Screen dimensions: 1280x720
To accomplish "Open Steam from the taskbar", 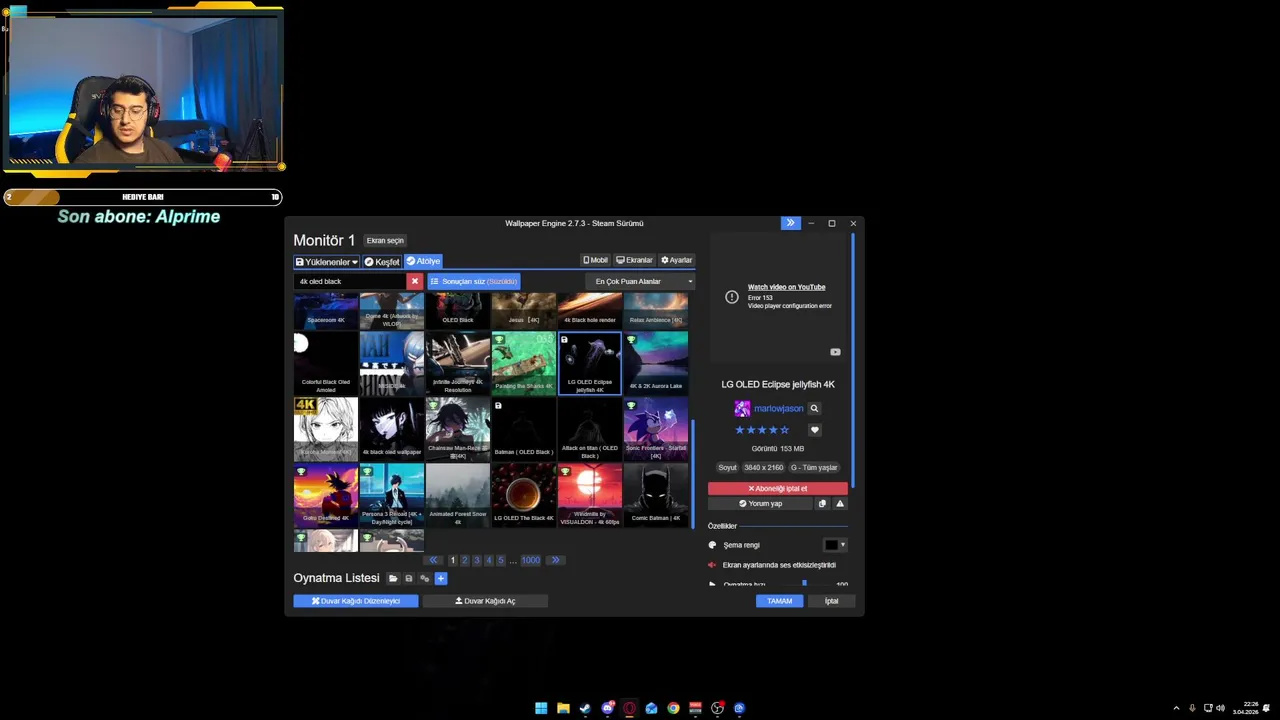I will pos(585,708).
